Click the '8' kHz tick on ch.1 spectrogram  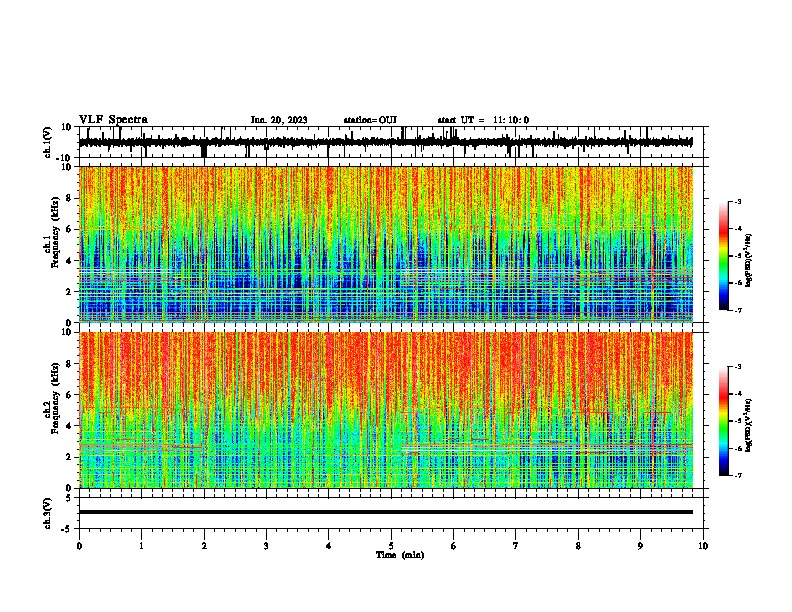pos(70,198)
